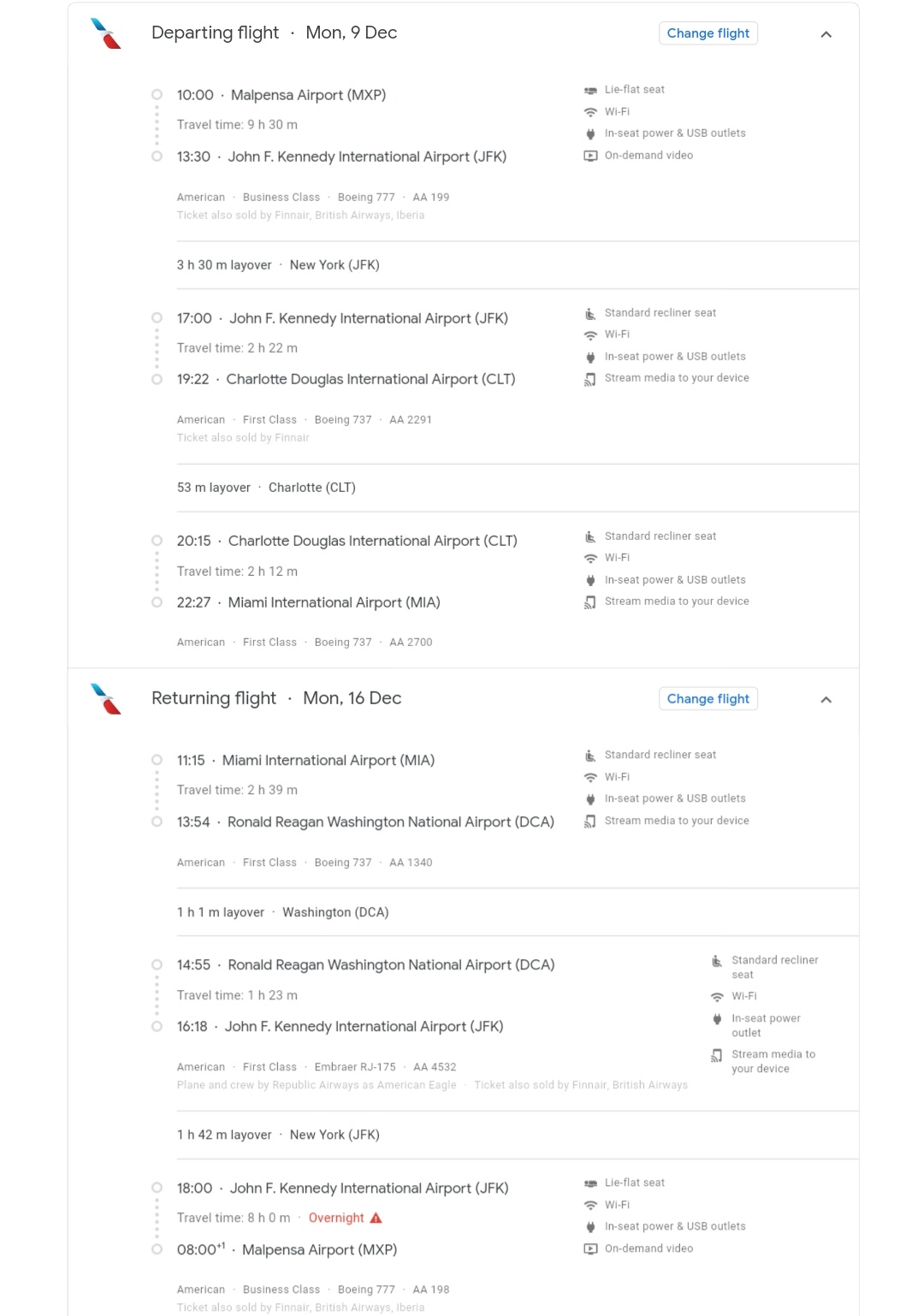
Task: Click 1 h 42 m layover New York row
Action: [278, 1135]
